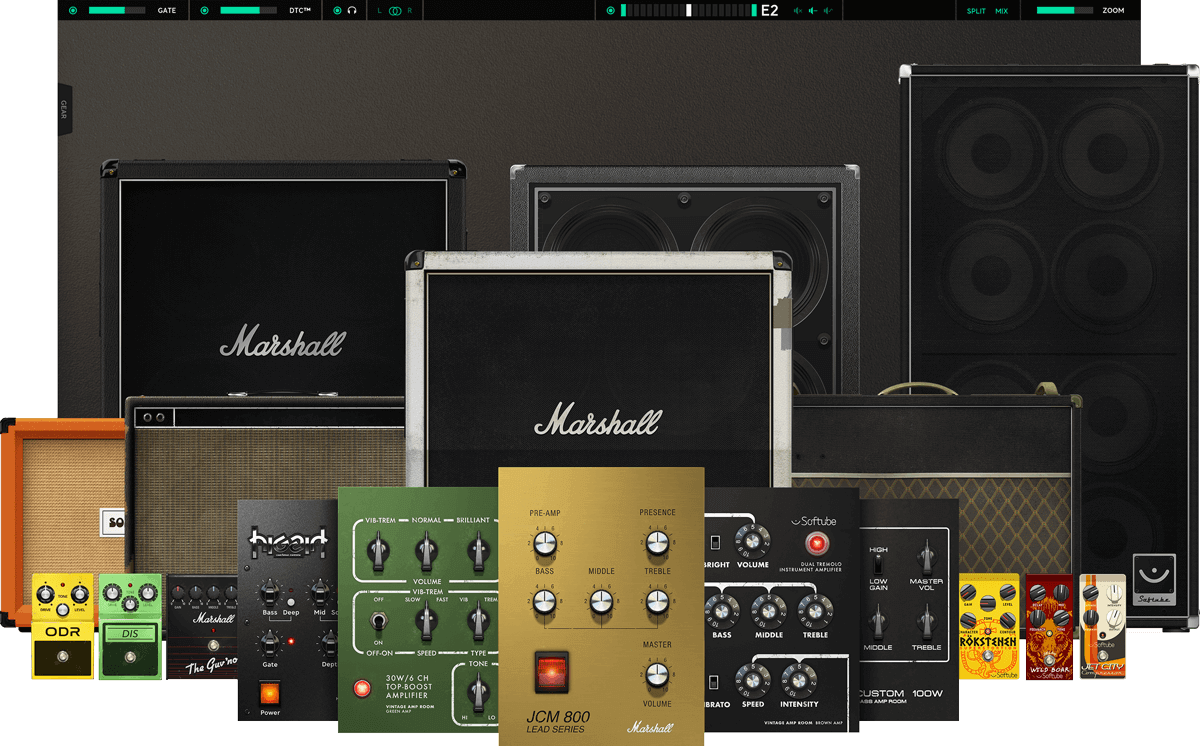Toggle the DTC power button

(205, 10)
